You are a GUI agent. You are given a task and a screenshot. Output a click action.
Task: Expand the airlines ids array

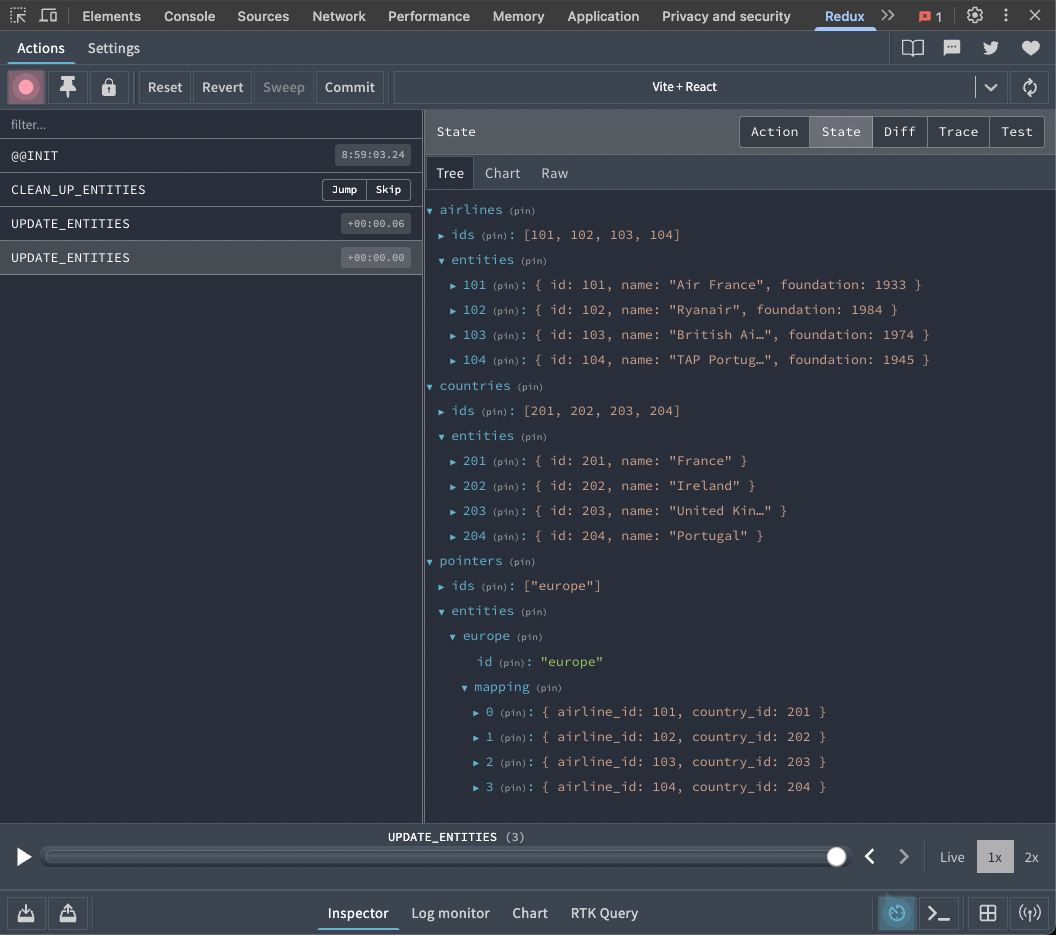[441, 236]
